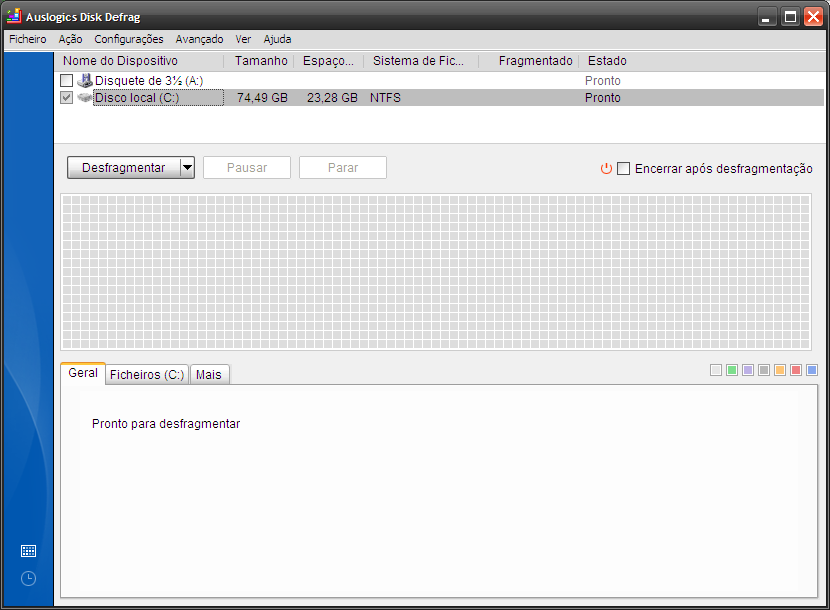Viewport: 830px width, 610px height.
Task: Uncheck the Disco local (C:) checkbox
Action: pos(66,97)
